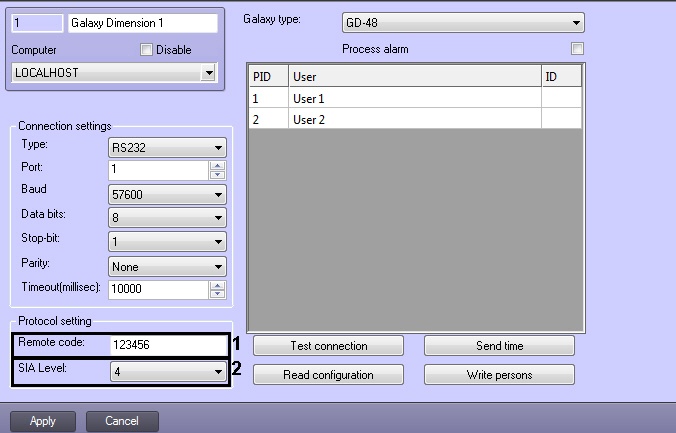Click the Port number field
Screen dimensions: 676x433
pyautogui.click(x=159, y=169)
